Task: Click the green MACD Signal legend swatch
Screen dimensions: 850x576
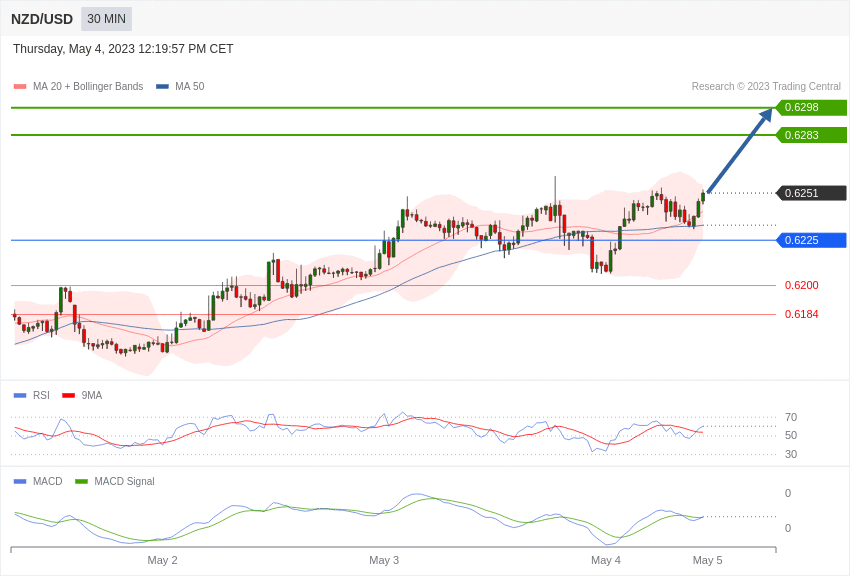Action: (x=81, y=481)
